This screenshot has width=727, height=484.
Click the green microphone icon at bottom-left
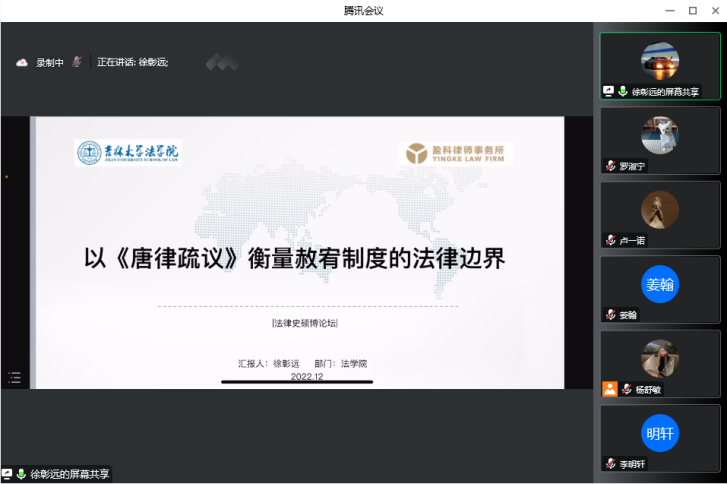(21, 474)
